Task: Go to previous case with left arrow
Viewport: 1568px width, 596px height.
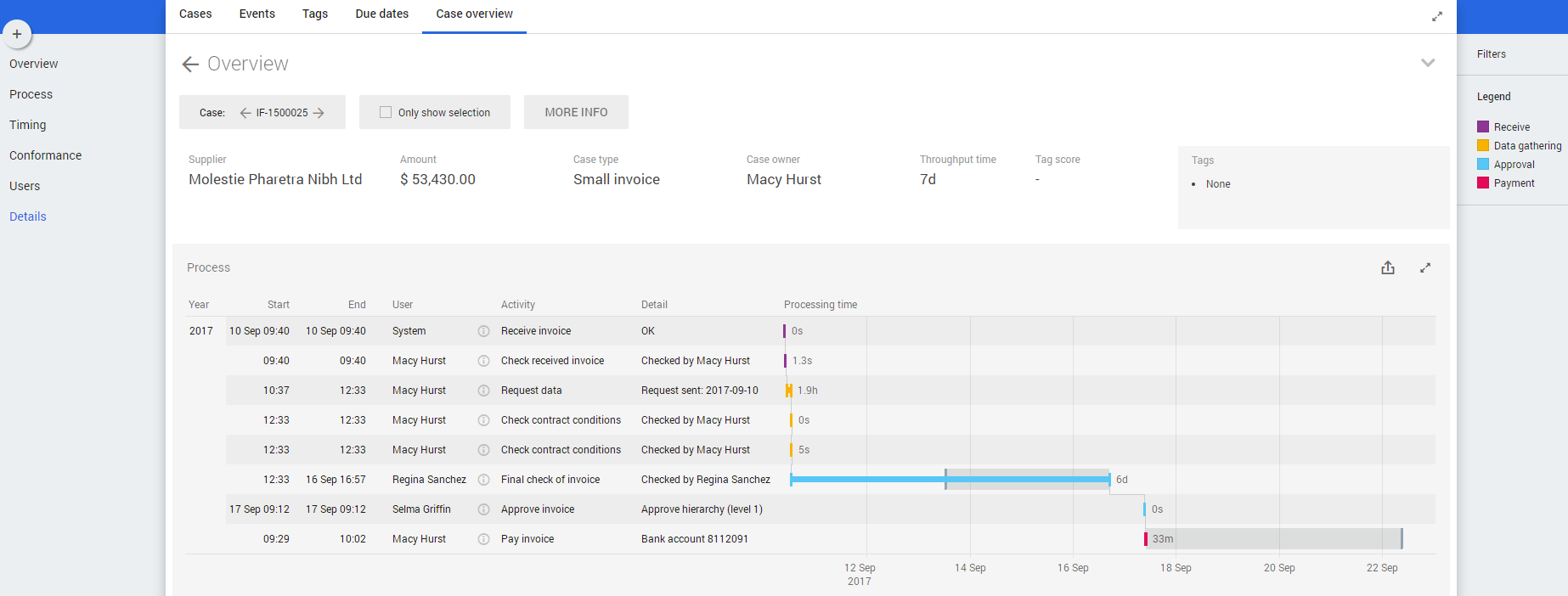Action: click(245, 113)
